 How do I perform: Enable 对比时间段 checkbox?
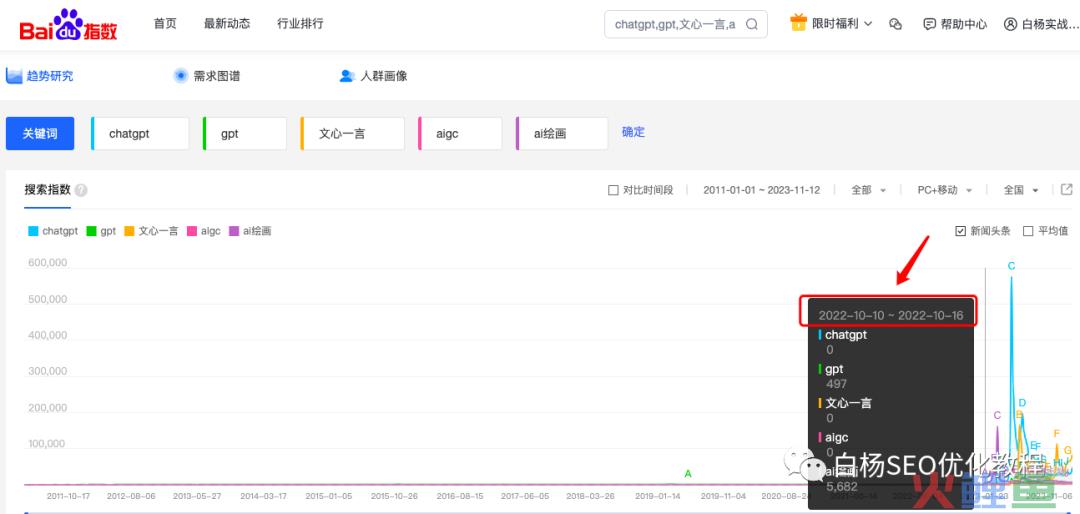(x=613, y=190)
